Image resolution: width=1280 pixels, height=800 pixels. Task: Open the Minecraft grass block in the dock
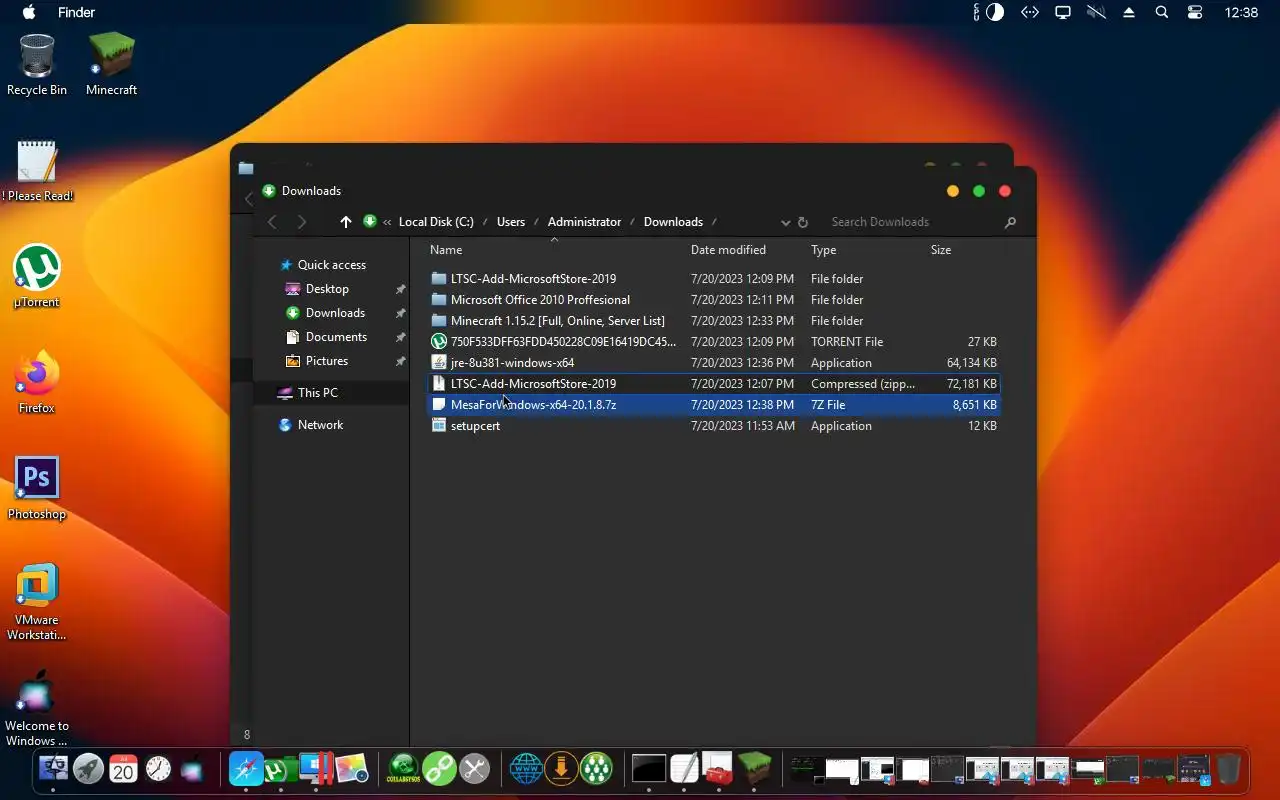click(x=755, y=769)
